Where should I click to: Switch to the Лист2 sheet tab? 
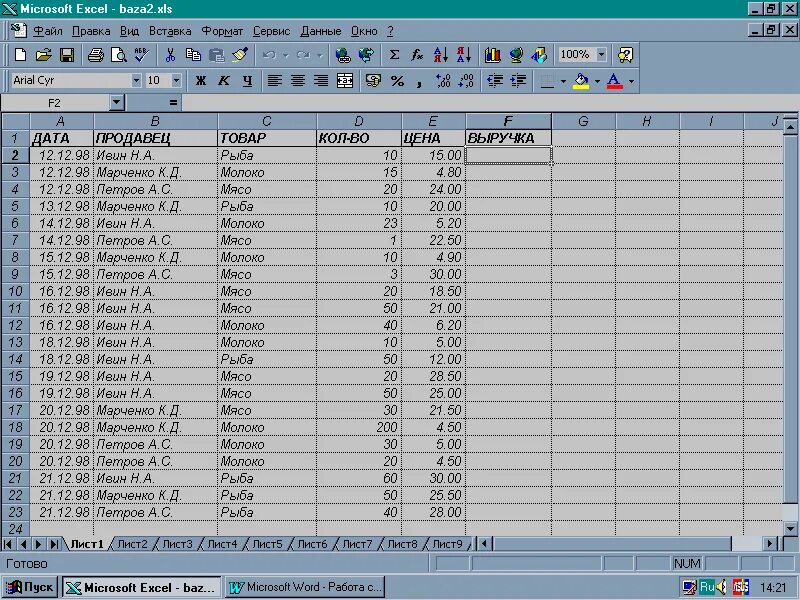(x=132, y=544)
